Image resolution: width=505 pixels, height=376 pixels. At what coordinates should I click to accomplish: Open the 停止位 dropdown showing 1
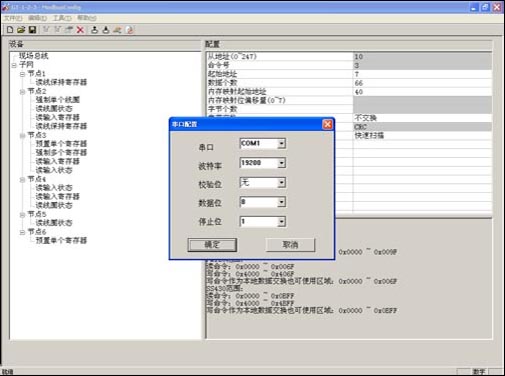tap(281, 222)
